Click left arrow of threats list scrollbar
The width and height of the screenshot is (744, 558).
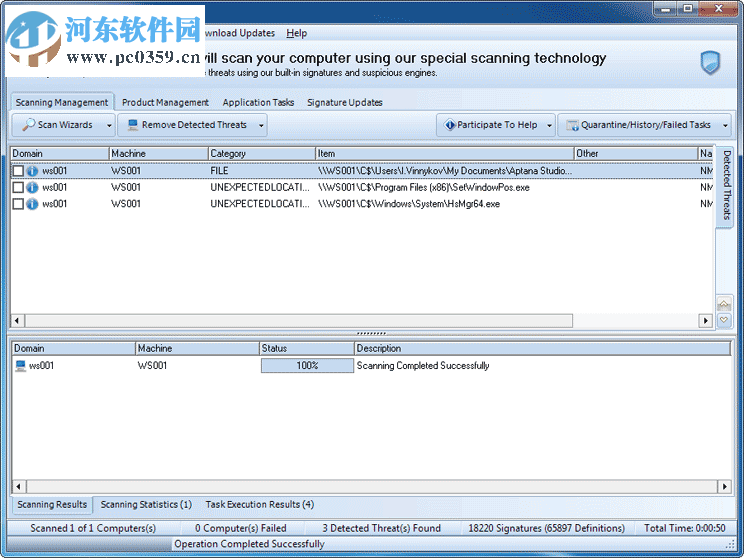coord(18,321)
